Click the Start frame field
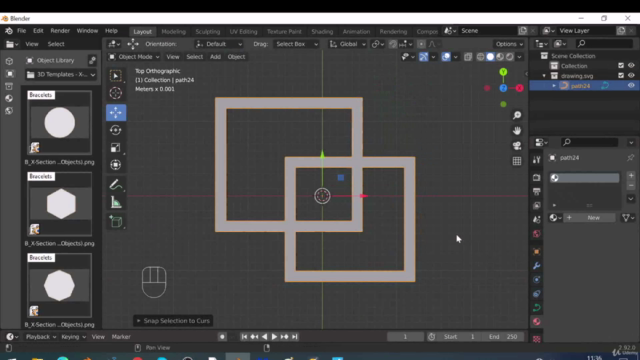 [460, 337]
